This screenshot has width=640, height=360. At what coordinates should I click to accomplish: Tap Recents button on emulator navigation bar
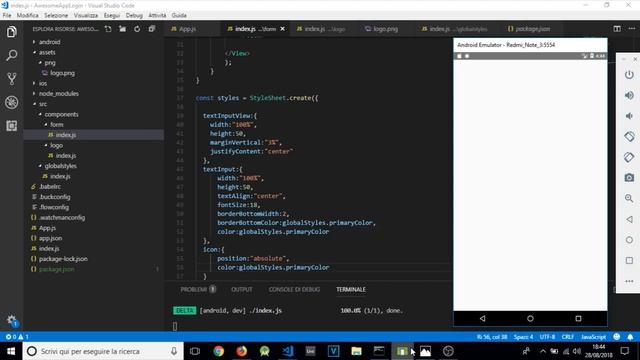pos(578,318)
